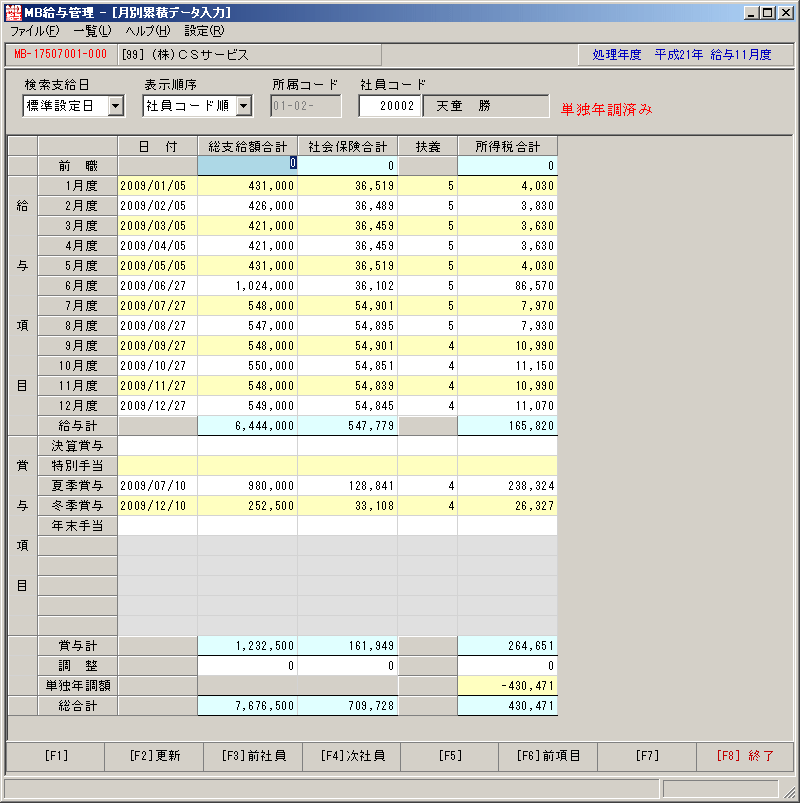Select 夏季賞与 総支給額合計 value 980,000
Viewport: 800px width, 803px height.
[247, 485]
